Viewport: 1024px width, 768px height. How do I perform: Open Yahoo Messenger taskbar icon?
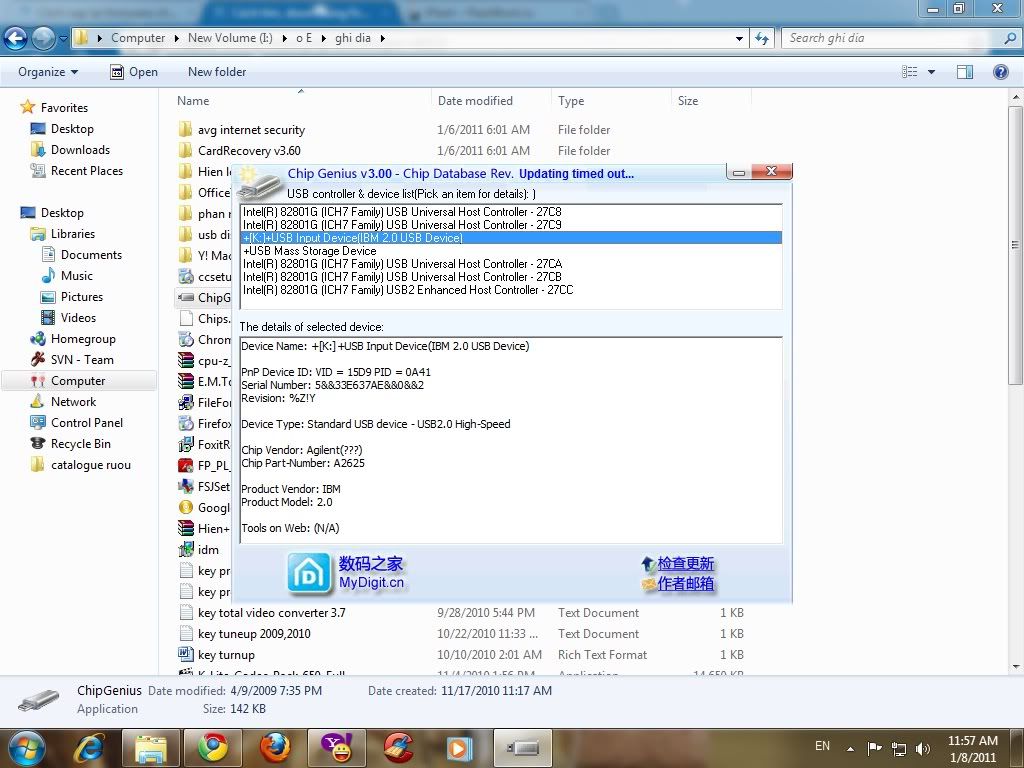(x=337, y=748)
